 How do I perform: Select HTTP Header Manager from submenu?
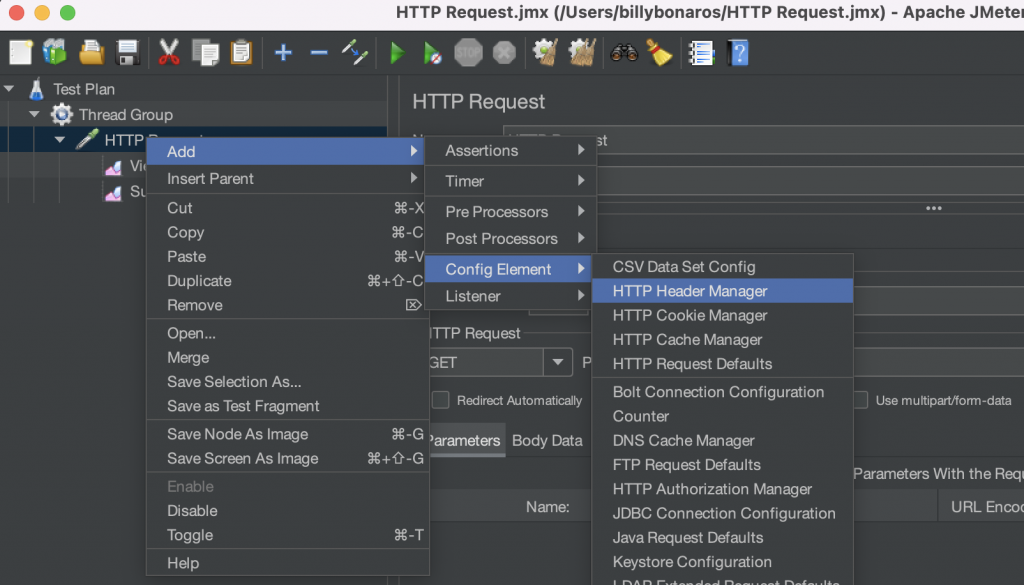pyautogui.click(x=690, y=291)
